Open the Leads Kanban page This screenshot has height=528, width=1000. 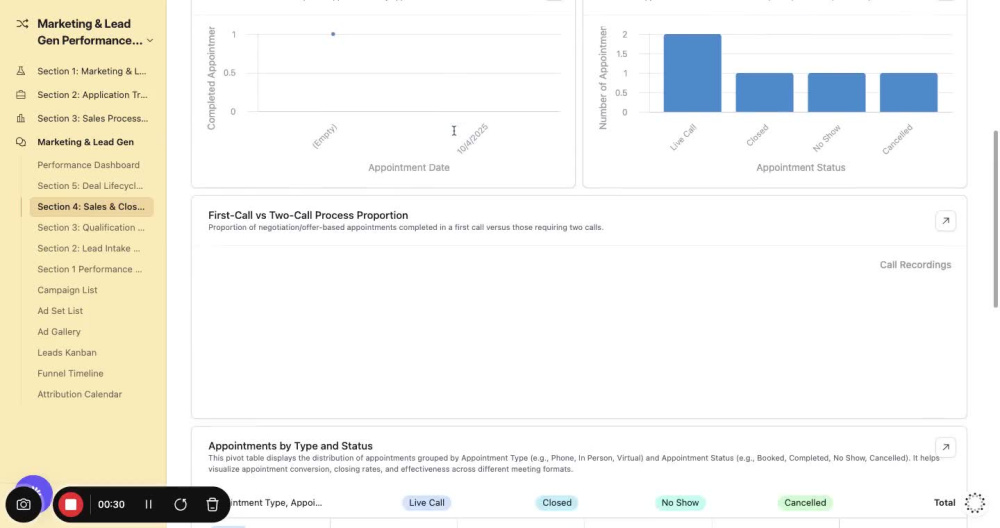pos(67,353)
